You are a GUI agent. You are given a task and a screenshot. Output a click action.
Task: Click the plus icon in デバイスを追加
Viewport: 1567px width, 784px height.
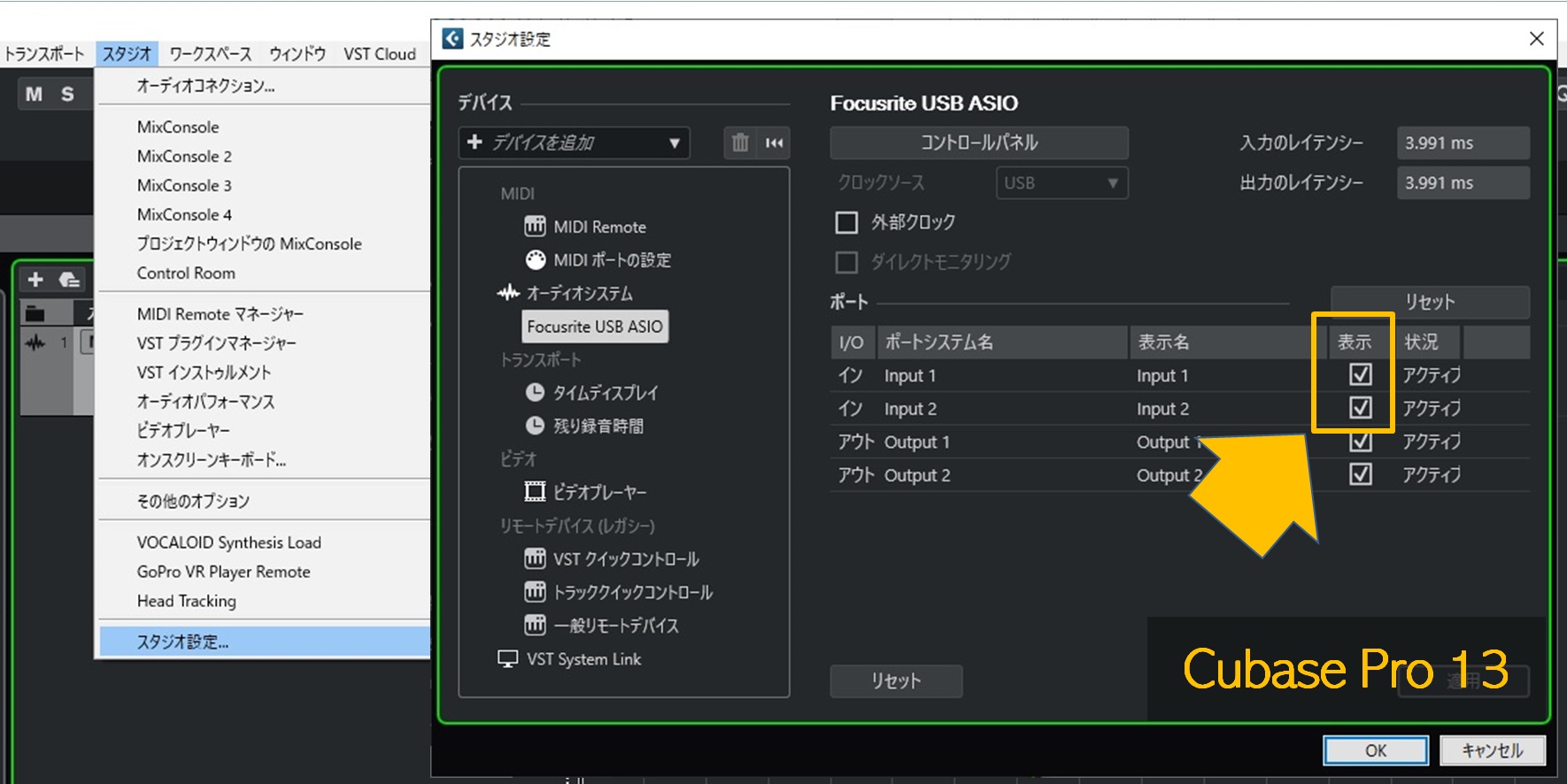point(475,142)
